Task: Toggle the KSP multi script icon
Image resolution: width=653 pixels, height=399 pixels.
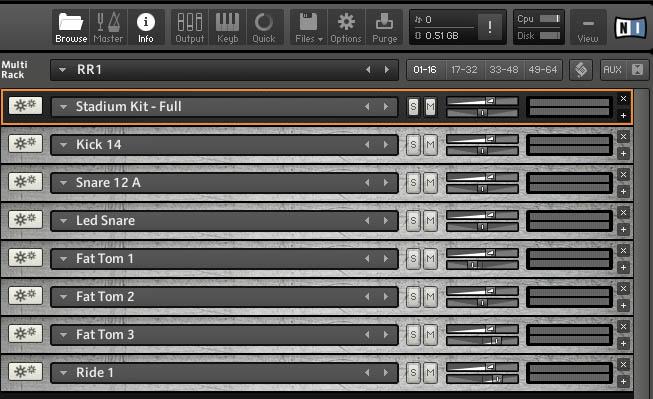Action: [581, 70]
